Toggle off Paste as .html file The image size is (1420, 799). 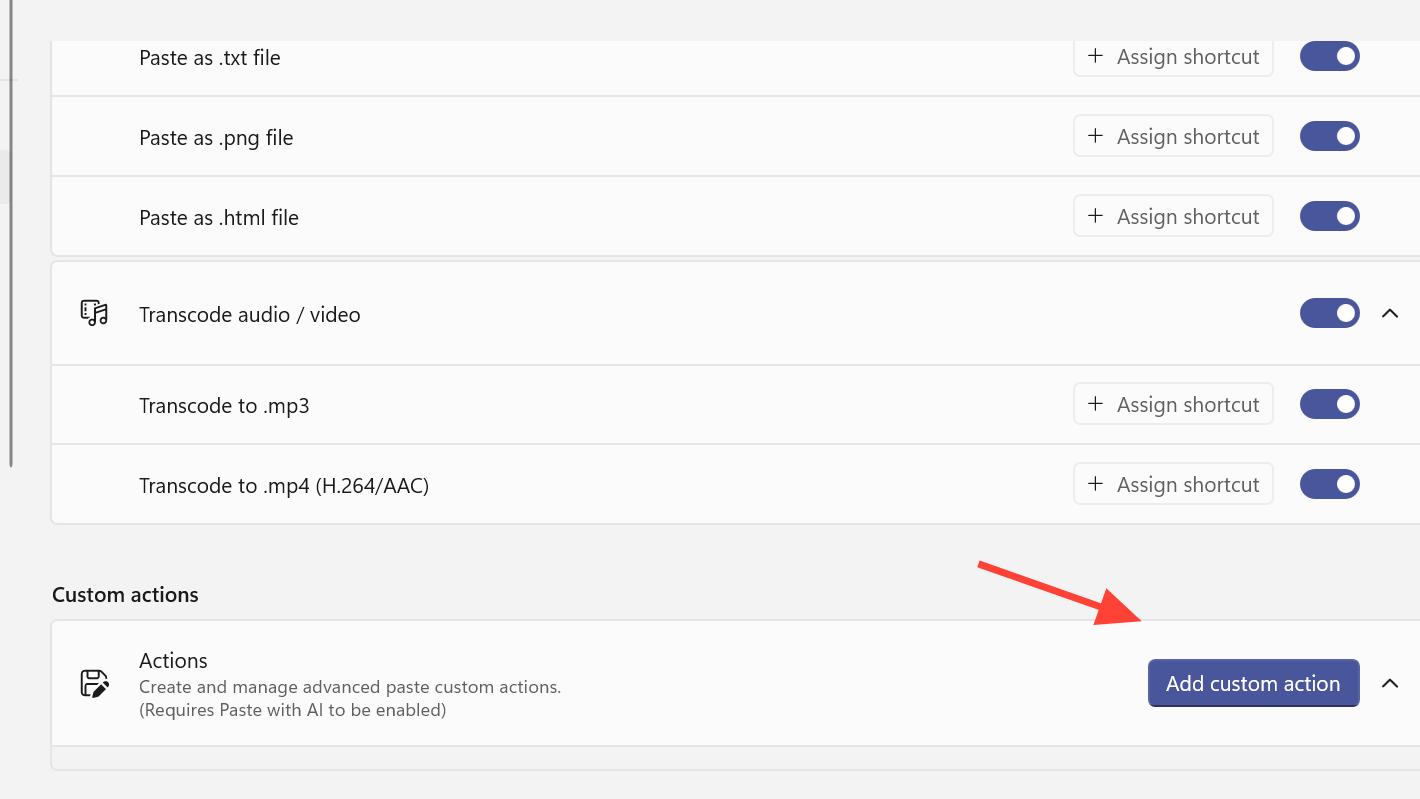pos(1329,217)
